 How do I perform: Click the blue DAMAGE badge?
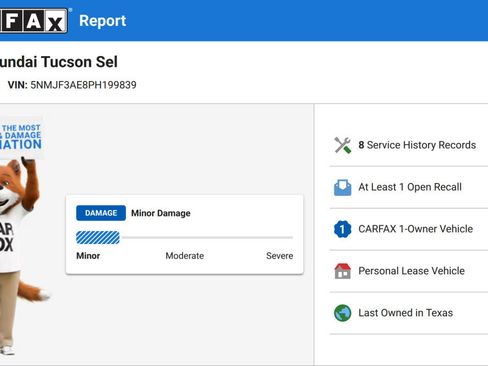coord(101,213)
